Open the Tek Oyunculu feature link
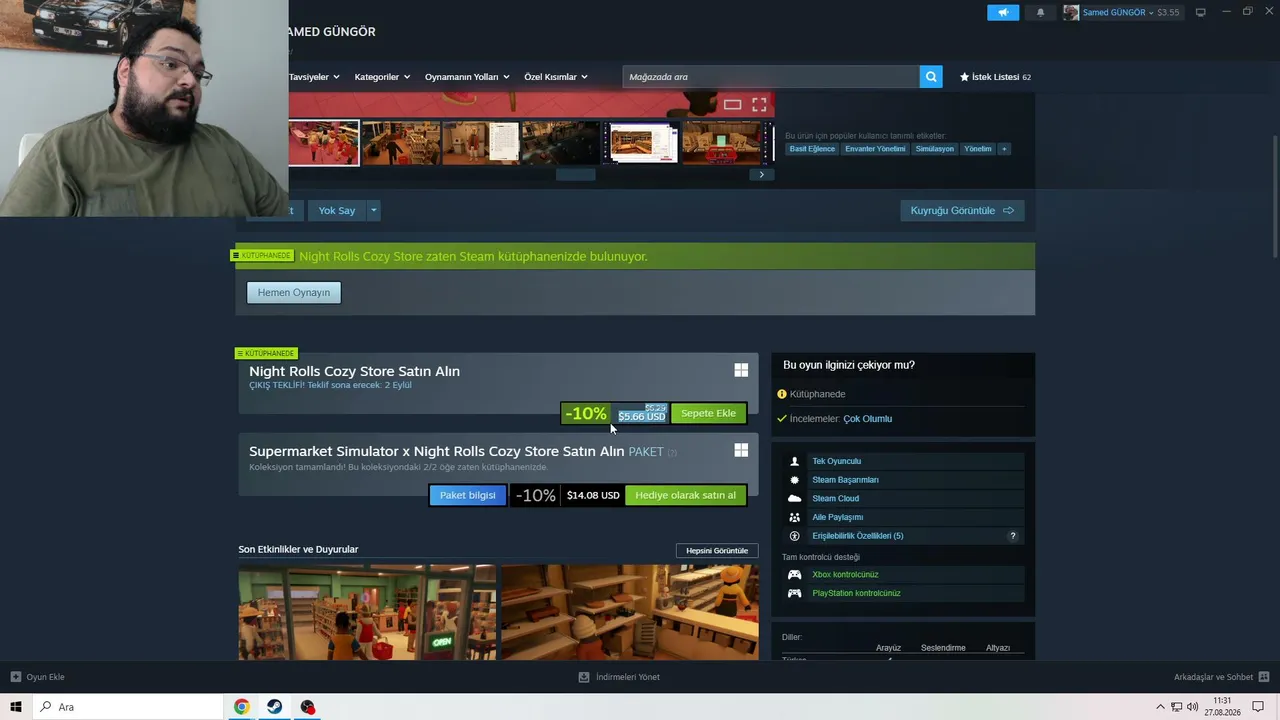This screenshot has height=720, width=1280. pos(836,461)
